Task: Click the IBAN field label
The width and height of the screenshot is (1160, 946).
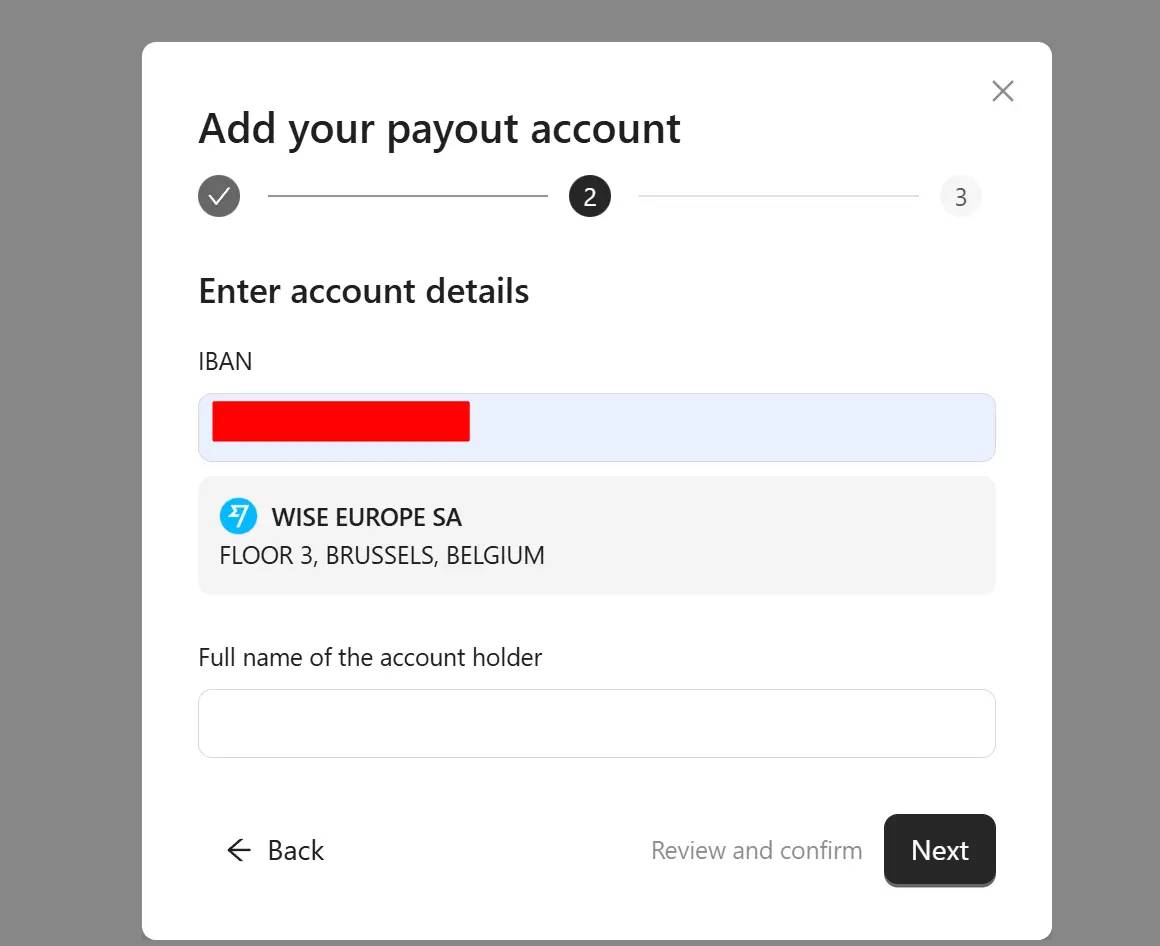Action: point(225,361)
